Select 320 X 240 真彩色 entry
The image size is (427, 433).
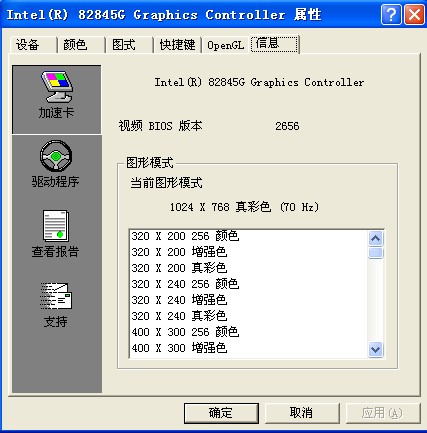coord(179,316)
